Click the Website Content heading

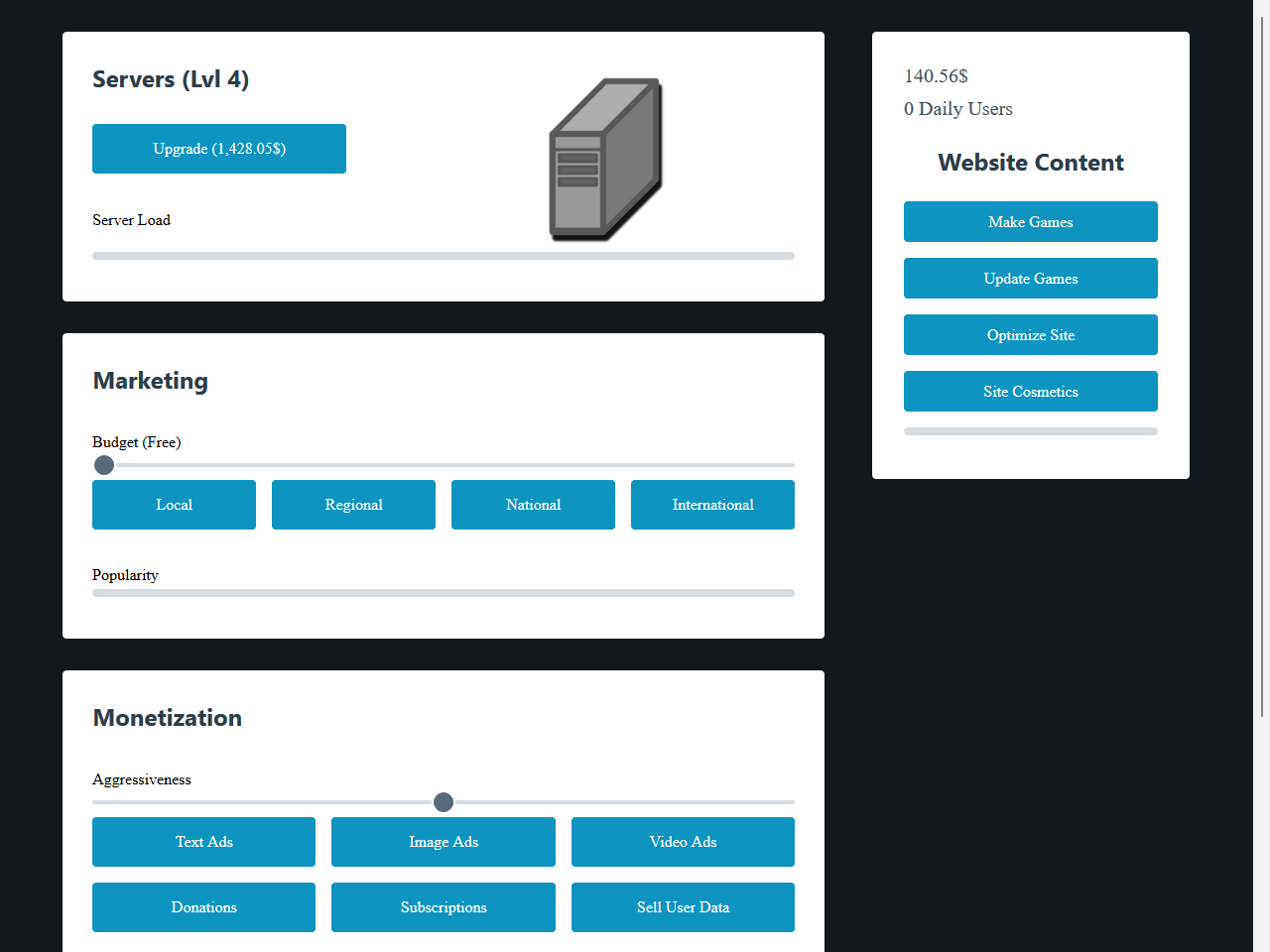[x=1031, y=163]
